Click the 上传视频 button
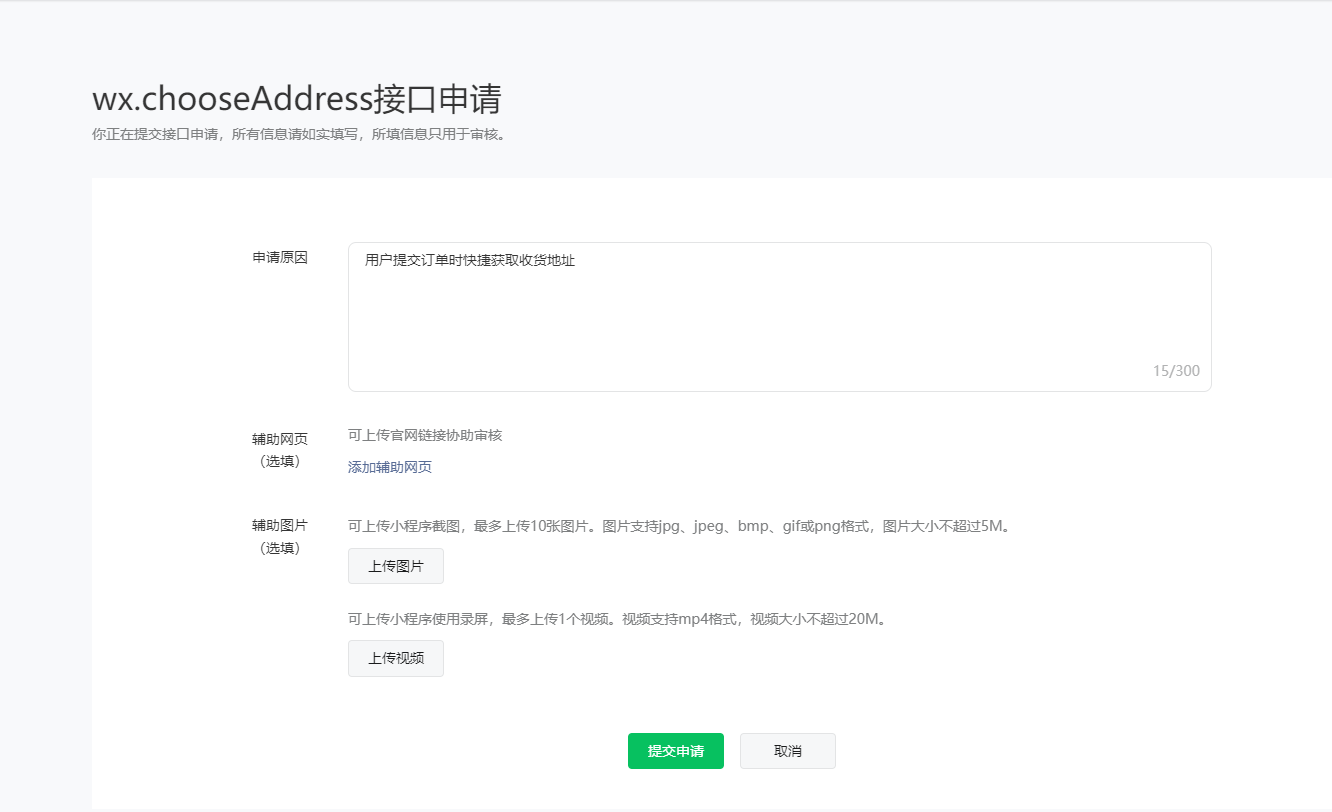Image resolution: width=1332 pixels, height=812 pixels. point(396,658)
